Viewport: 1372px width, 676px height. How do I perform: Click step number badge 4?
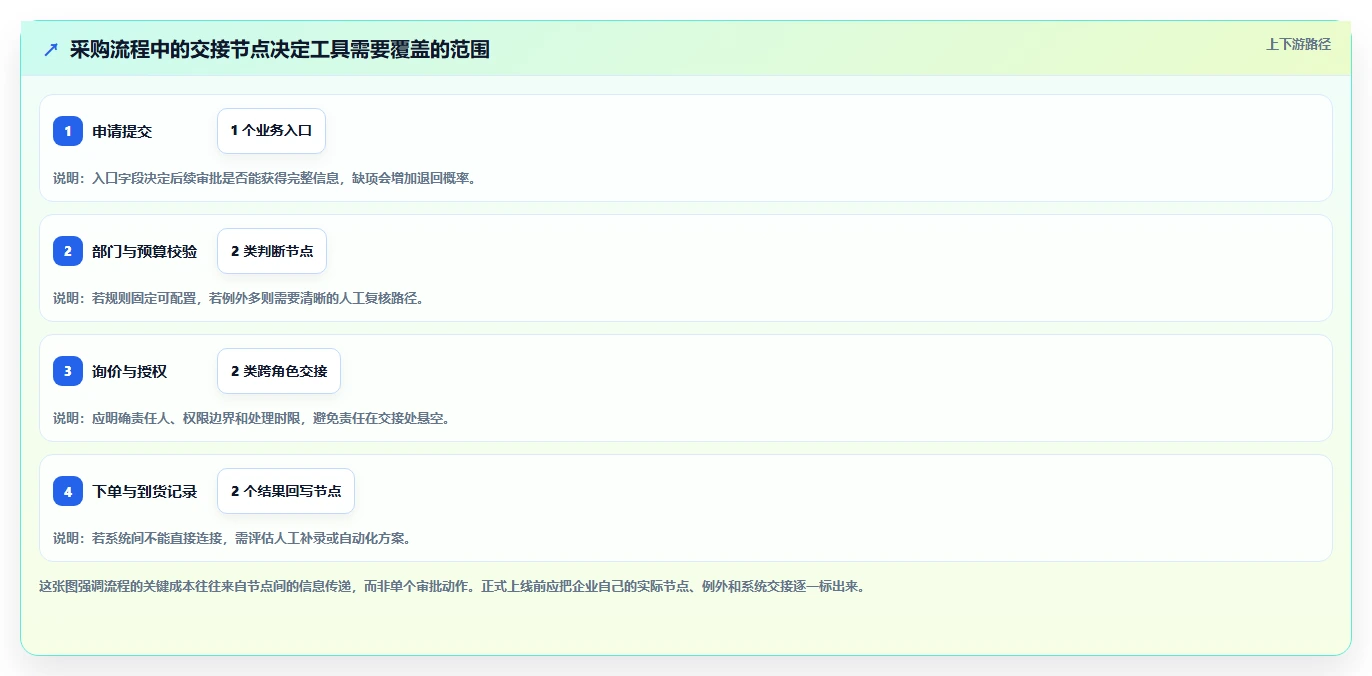pyautogui.click(x=68, y=491)
